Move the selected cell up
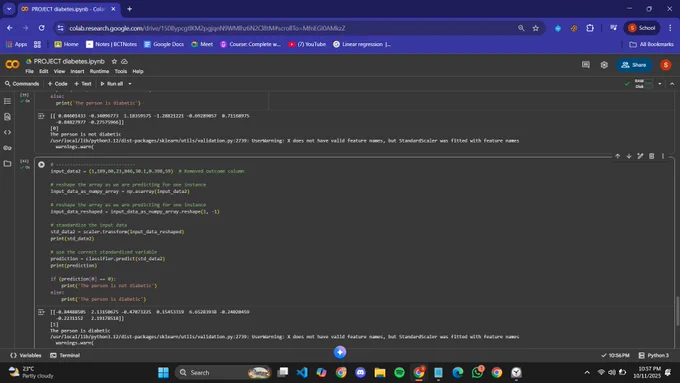Image resolution: width=680 pixels, height=383 pixels. [x=618, y=156]
